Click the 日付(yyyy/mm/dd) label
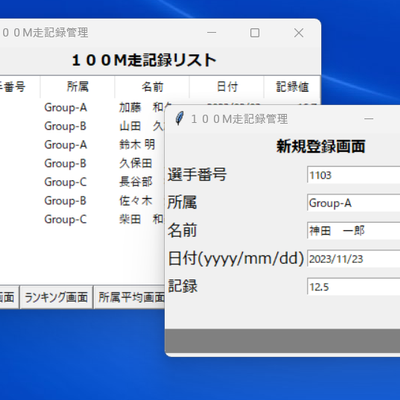 click(x=236, y=259)
